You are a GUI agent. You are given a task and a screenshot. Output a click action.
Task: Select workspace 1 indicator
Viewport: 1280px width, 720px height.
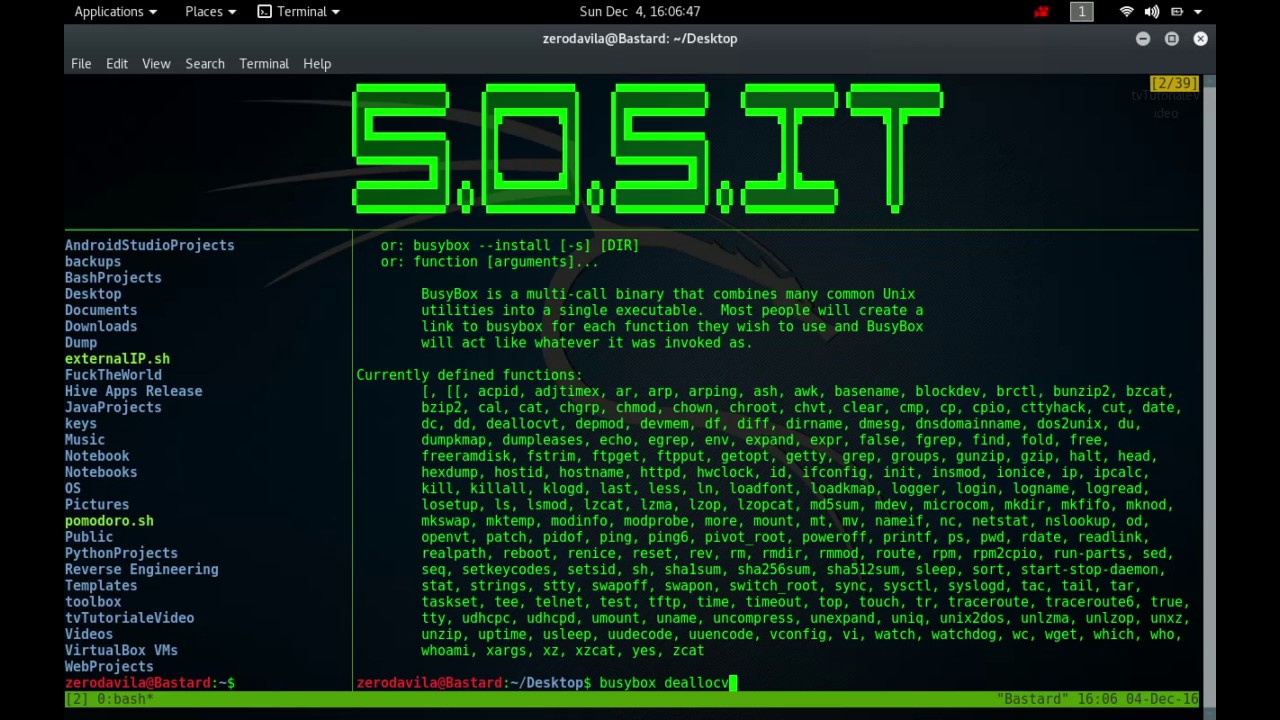click(x=1081, y=12)
